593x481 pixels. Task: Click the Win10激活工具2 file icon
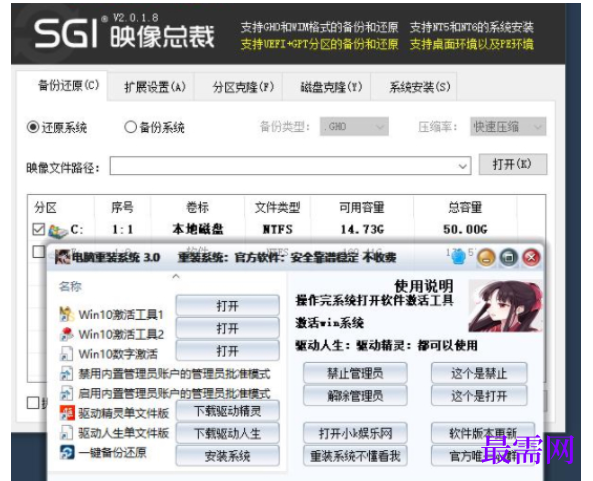(67, 334)
